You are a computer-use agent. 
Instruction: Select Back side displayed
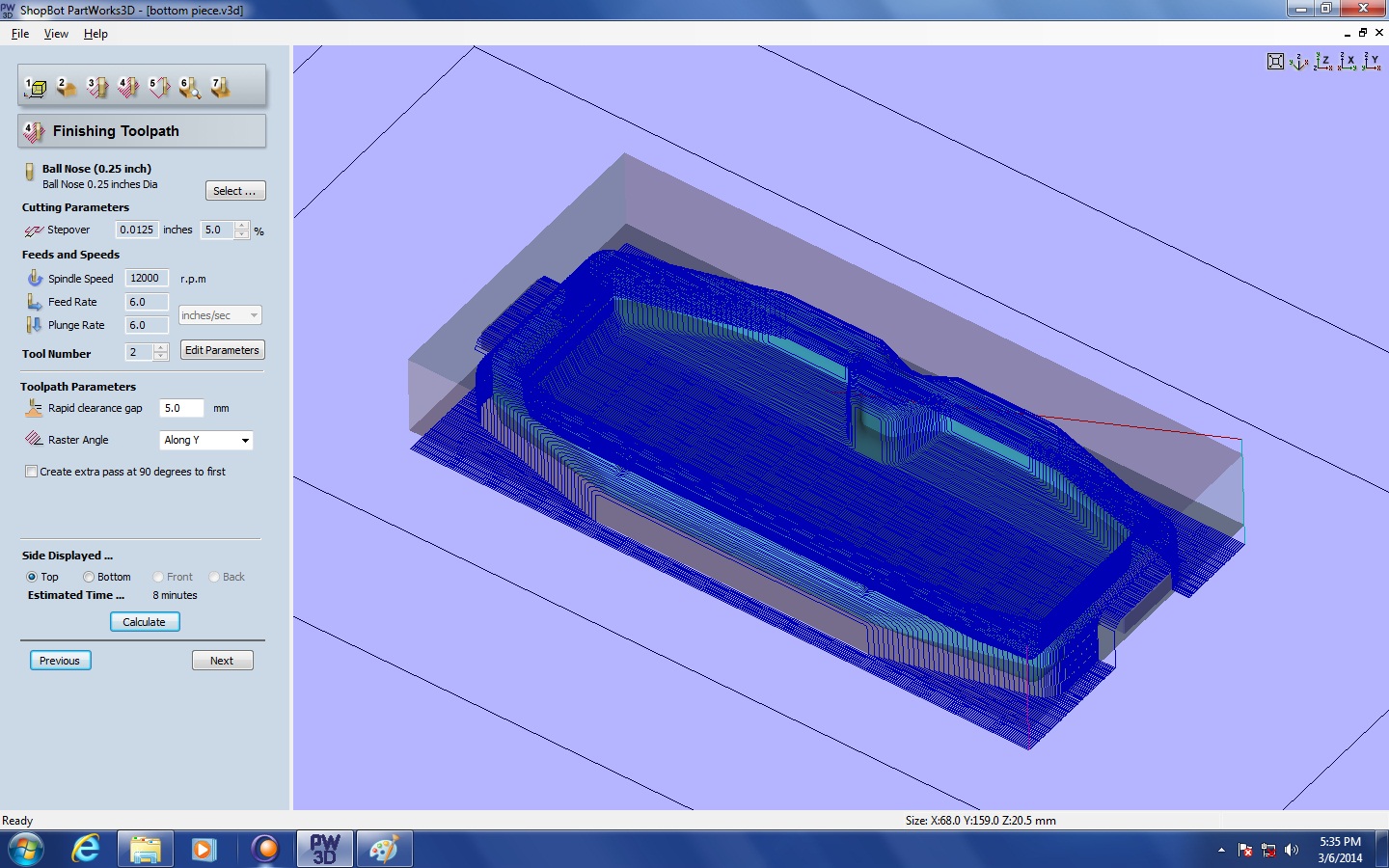point(214,577)
